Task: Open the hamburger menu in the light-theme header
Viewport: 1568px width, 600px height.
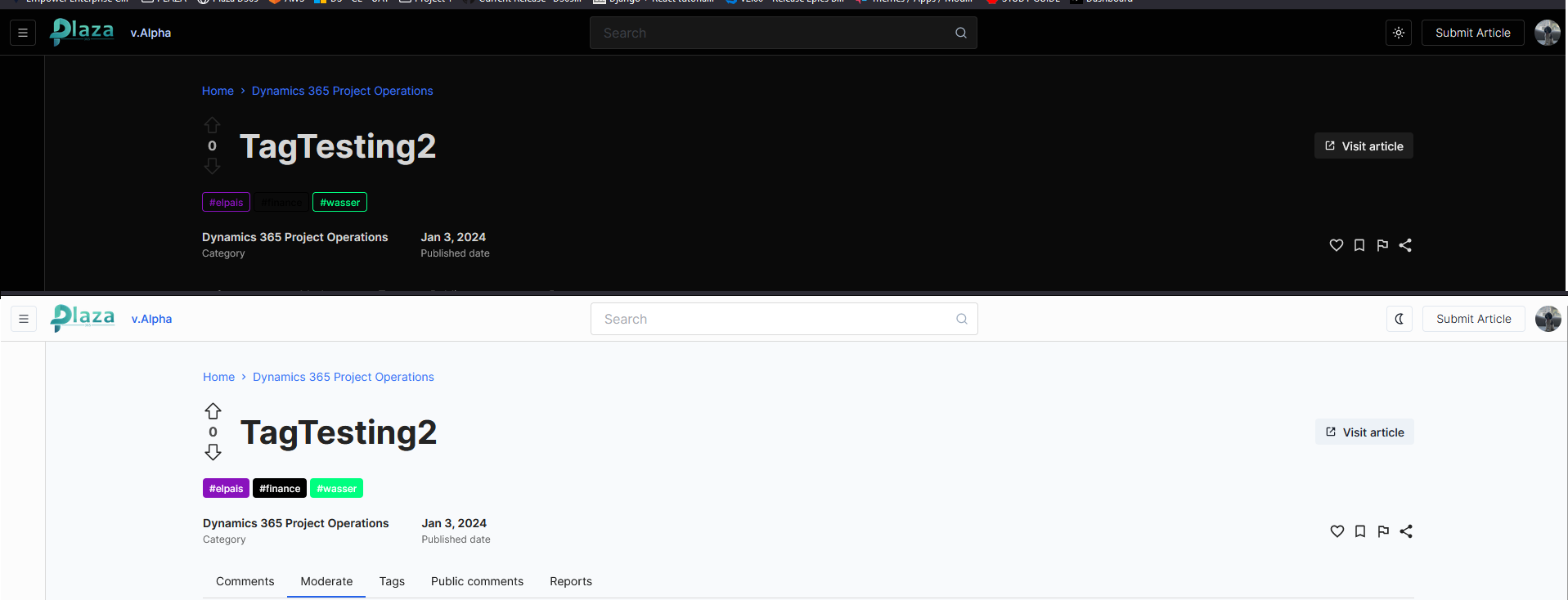Action: click(24, 319)
